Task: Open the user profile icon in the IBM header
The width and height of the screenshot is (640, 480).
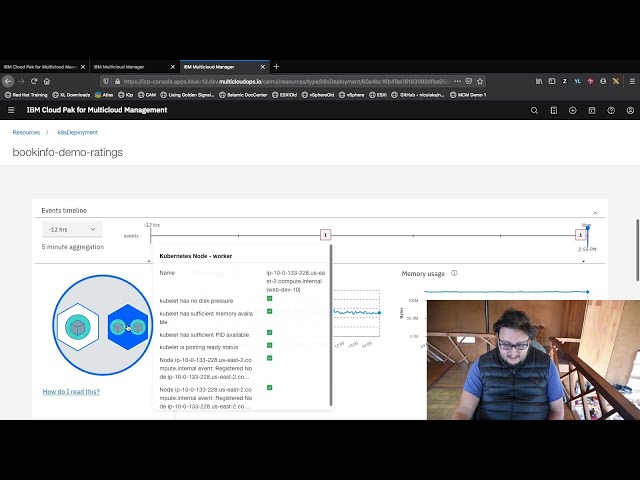Action: (630, 111)
